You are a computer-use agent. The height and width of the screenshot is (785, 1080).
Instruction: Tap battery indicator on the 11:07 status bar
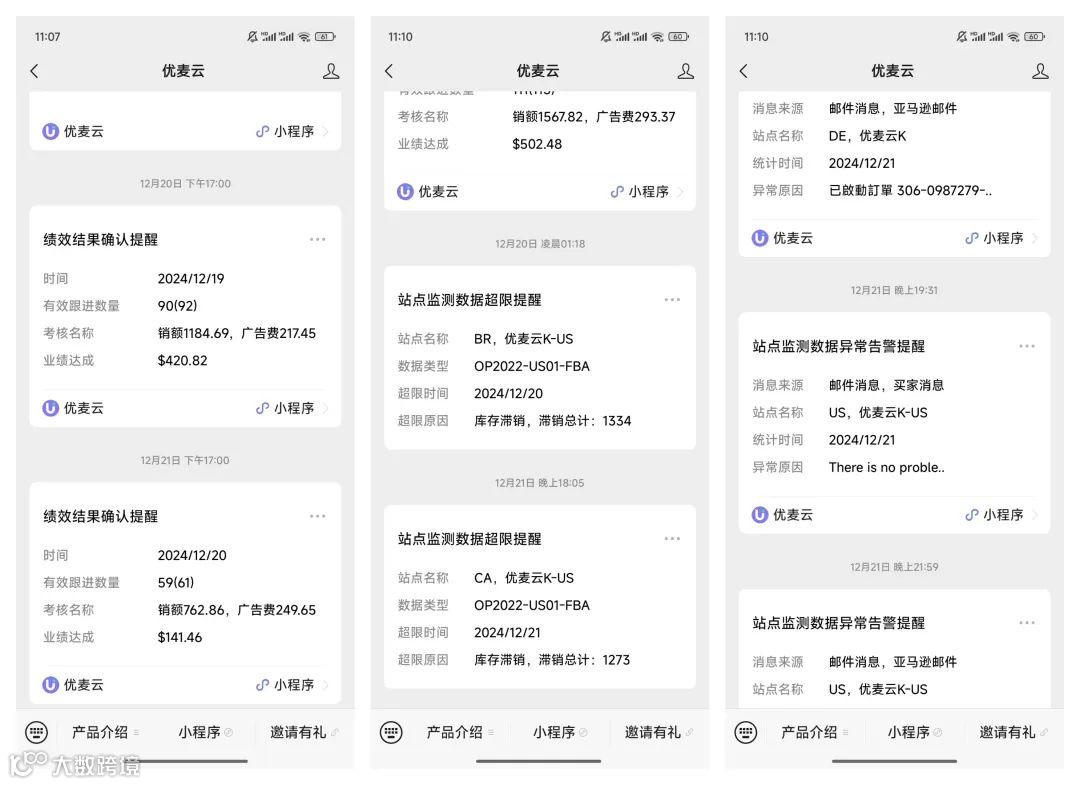coord(325,36)
